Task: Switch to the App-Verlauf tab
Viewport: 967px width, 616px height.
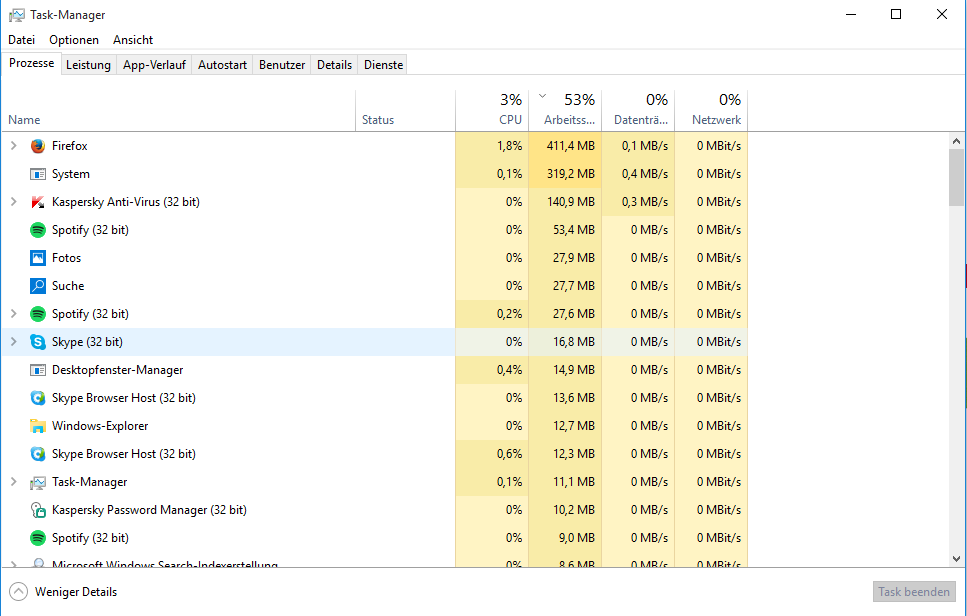Action: 154,65
